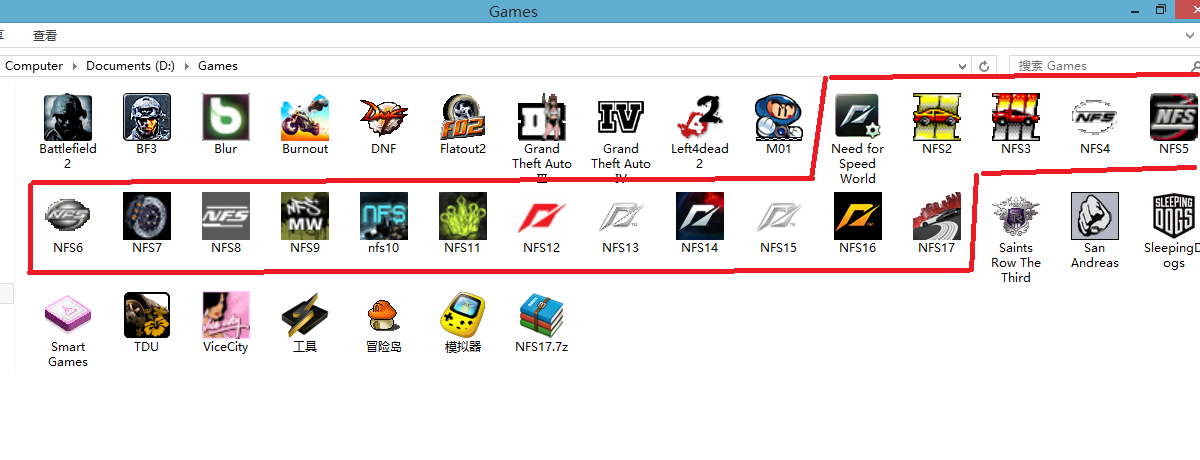Select the NFS9 Most Wanted icon
The image size is (1200, 460).
coord(305,217)
